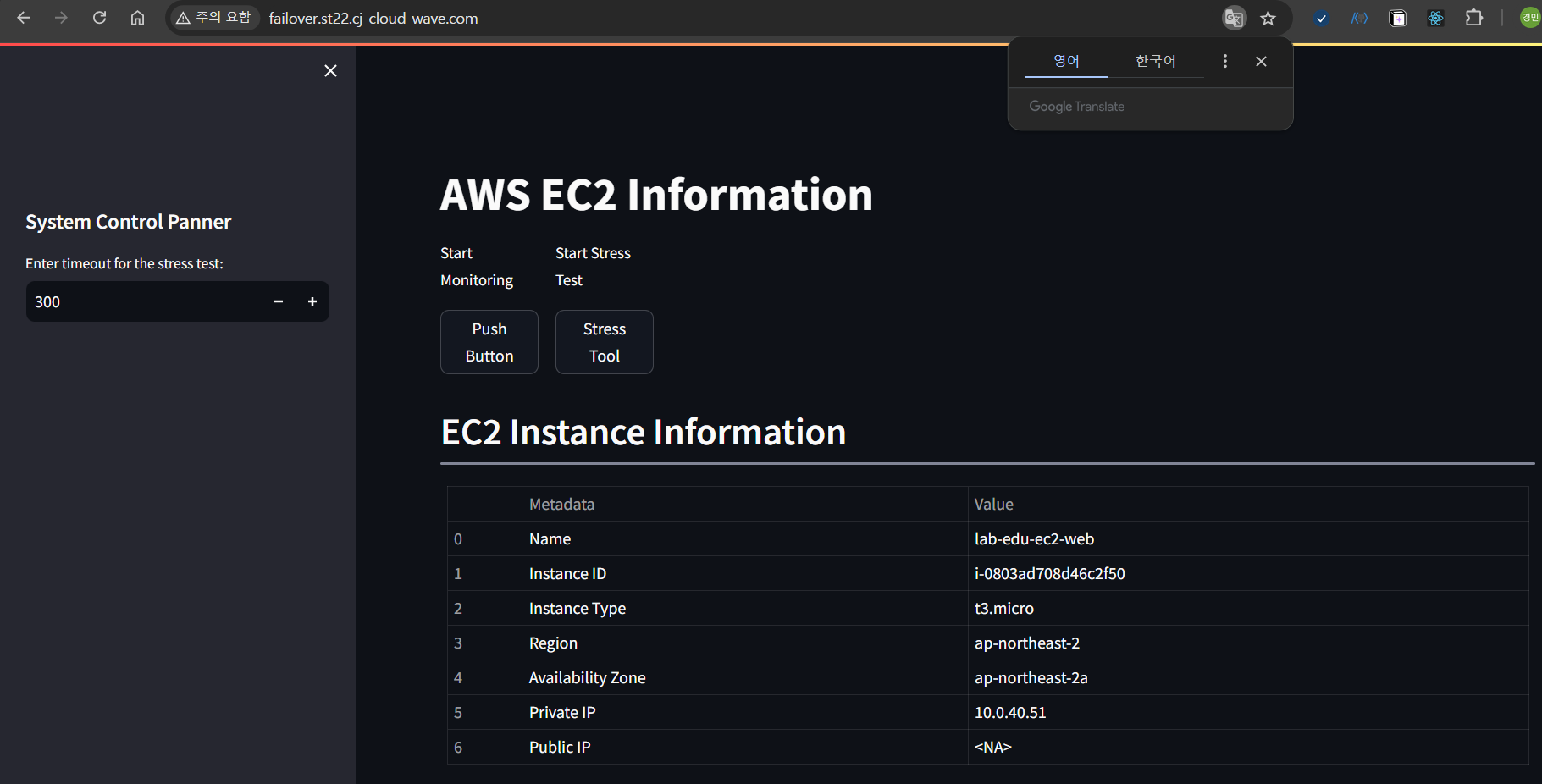Click the t3.micro value cell
This screenshot has height=784, width=1542.
pyautogui.click(x=1248, y=608)
